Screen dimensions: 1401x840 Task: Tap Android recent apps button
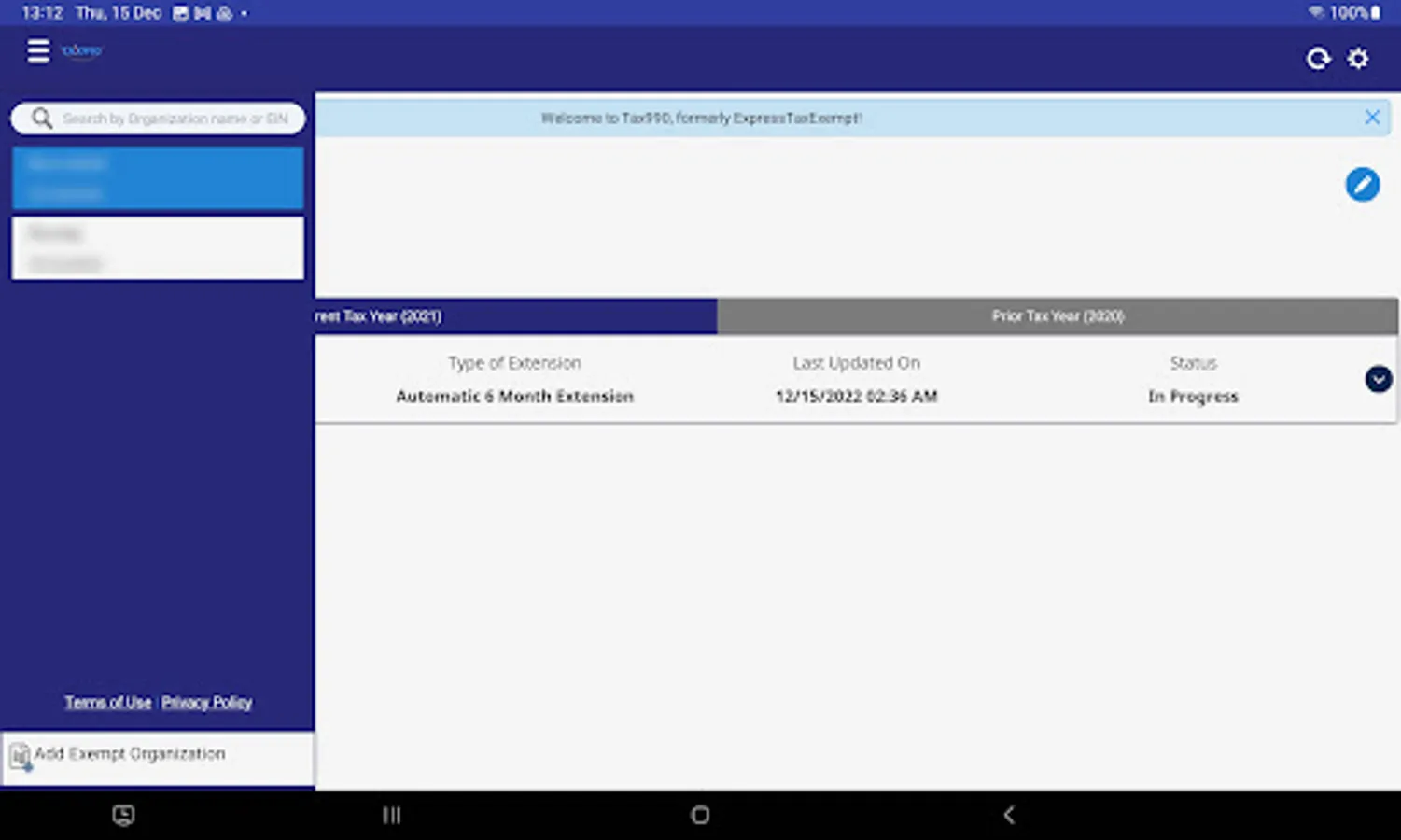click(x=392, y=815)
